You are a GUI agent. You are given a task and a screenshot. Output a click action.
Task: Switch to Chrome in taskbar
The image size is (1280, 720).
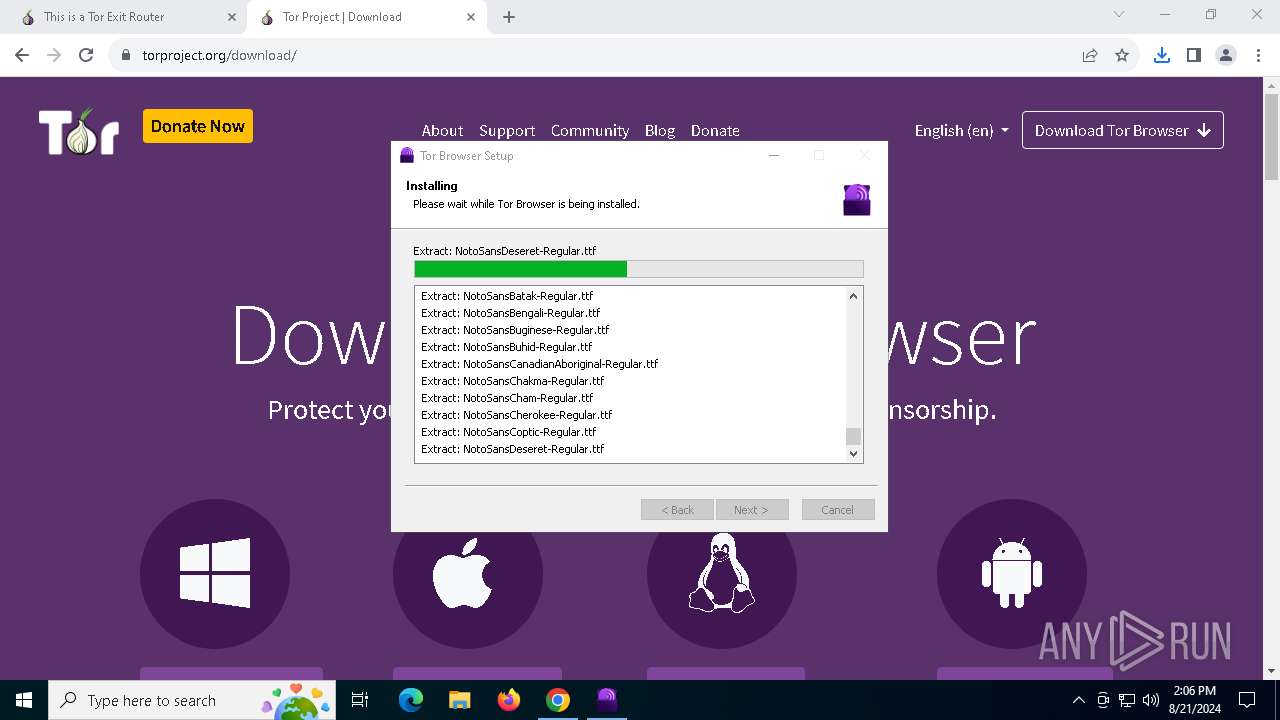pyautogui.click(x=558, y=700)
